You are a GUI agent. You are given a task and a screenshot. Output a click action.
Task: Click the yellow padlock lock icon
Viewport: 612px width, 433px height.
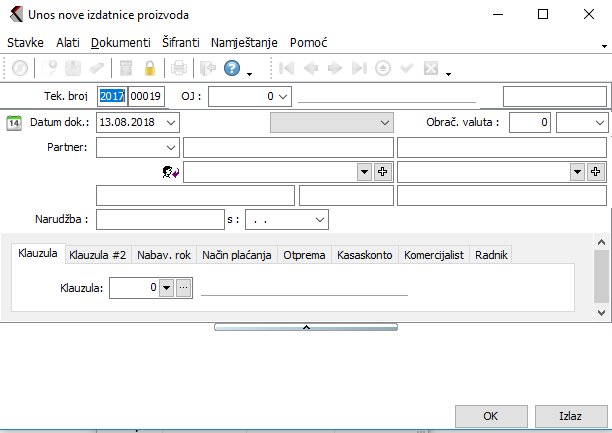tap(150, 69)
